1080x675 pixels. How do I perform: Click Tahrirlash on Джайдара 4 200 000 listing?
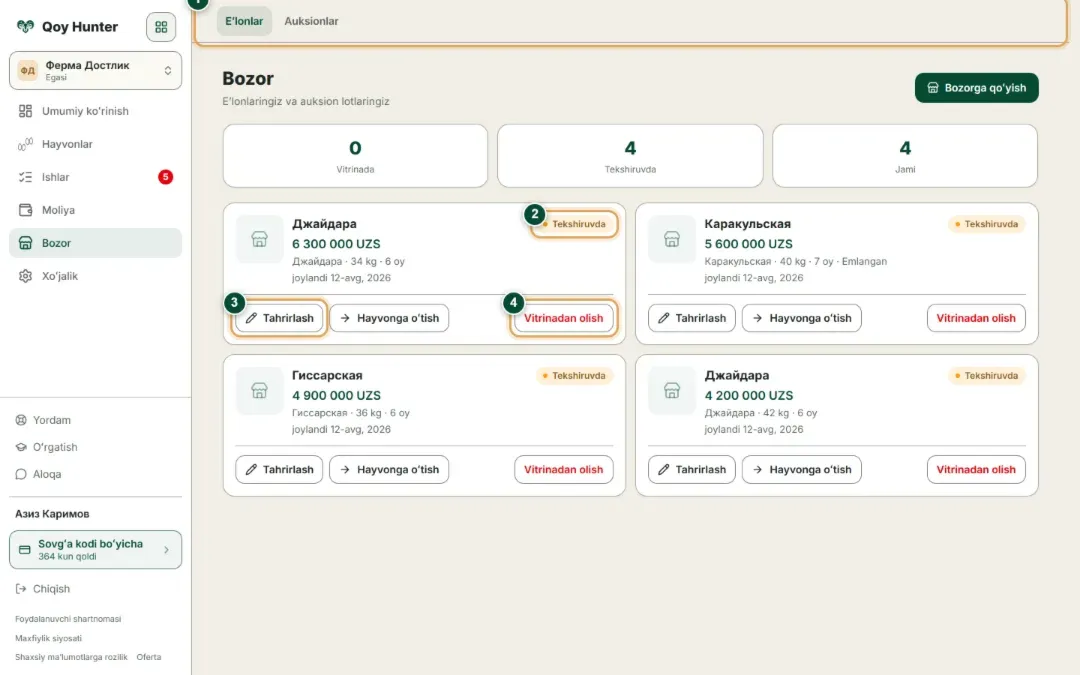692,470
